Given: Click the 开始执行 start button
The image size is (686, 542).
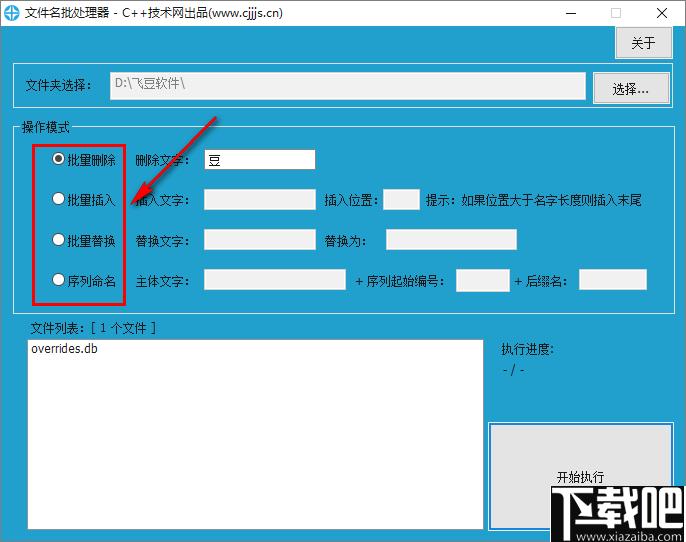Looking at the screenshot, I should [581, 476].
